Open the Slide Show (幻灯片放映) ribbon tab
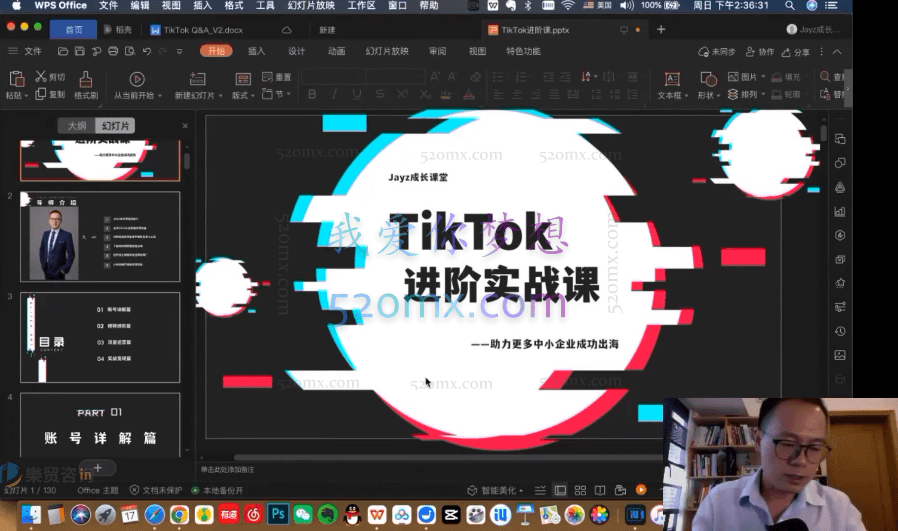 coord(387,51)
